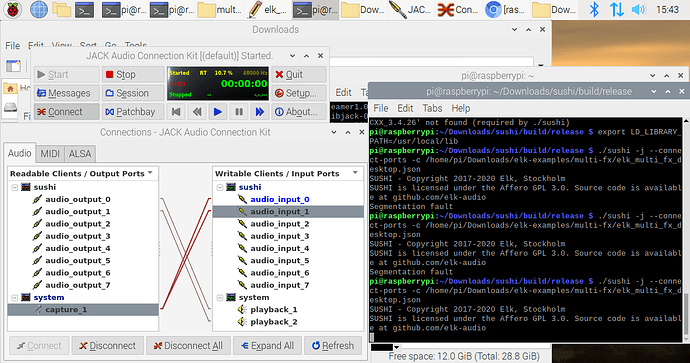Open volume control speaker icon
The width and height of the screenshot is (690, 363).
(x=638, y=9)
